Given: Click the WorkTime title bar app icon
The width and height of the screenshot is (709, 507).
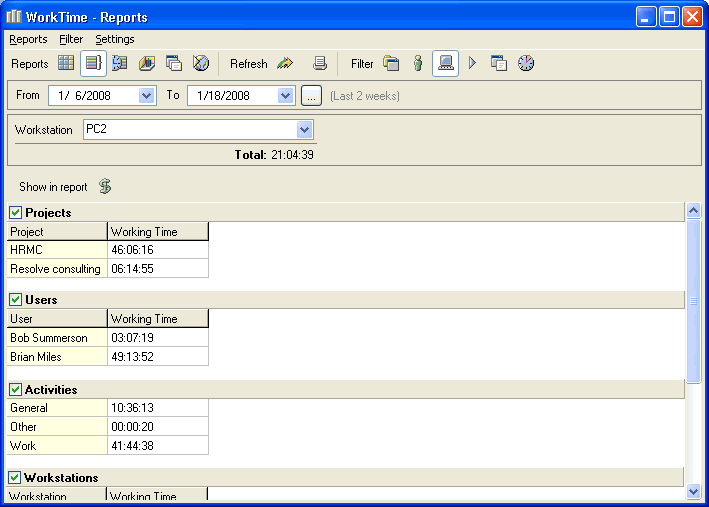Looking at the screenshot, I should 14,17.
